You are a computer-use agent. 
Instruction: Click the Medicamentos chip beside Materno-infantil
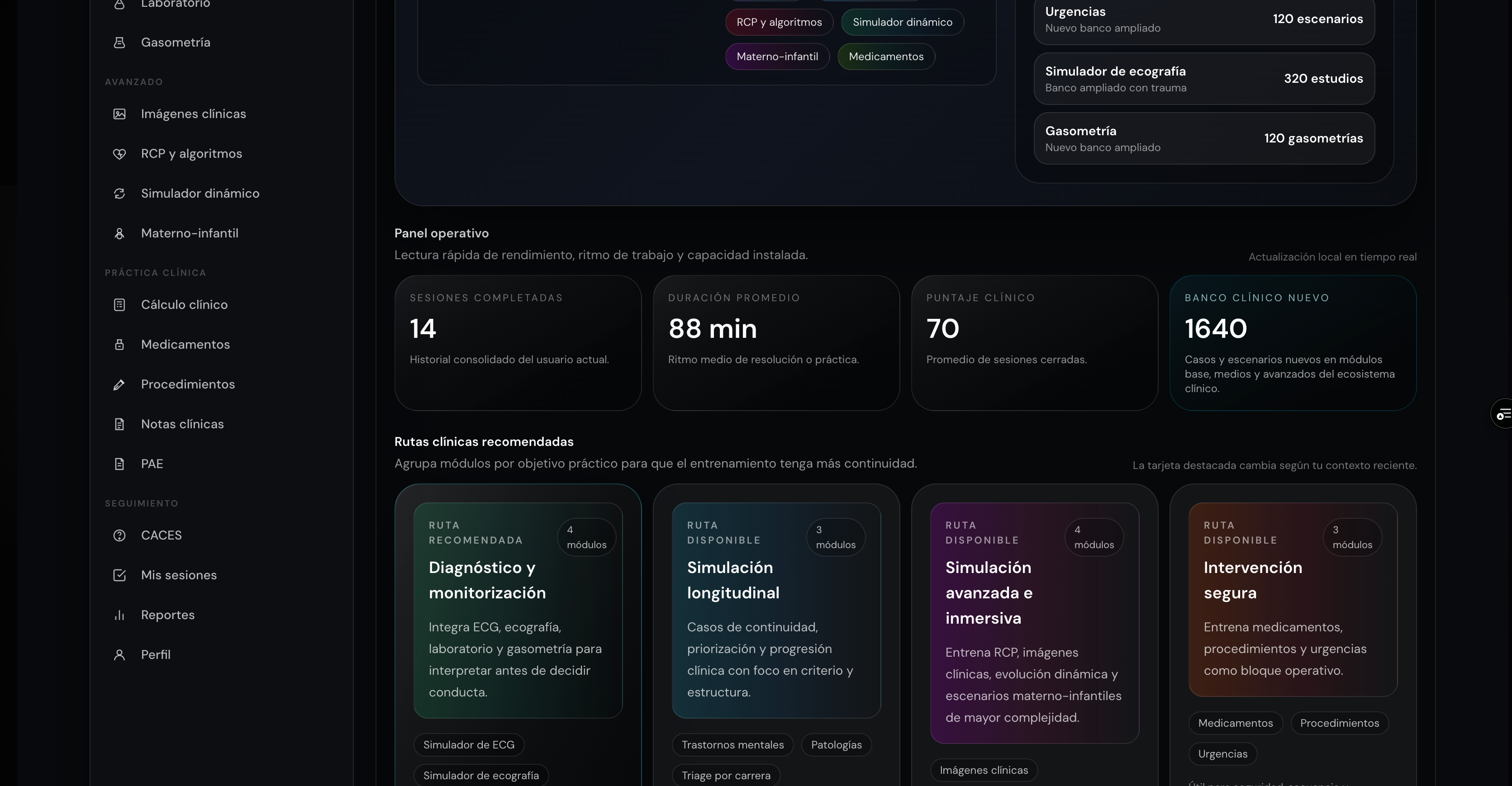[886, 57]
